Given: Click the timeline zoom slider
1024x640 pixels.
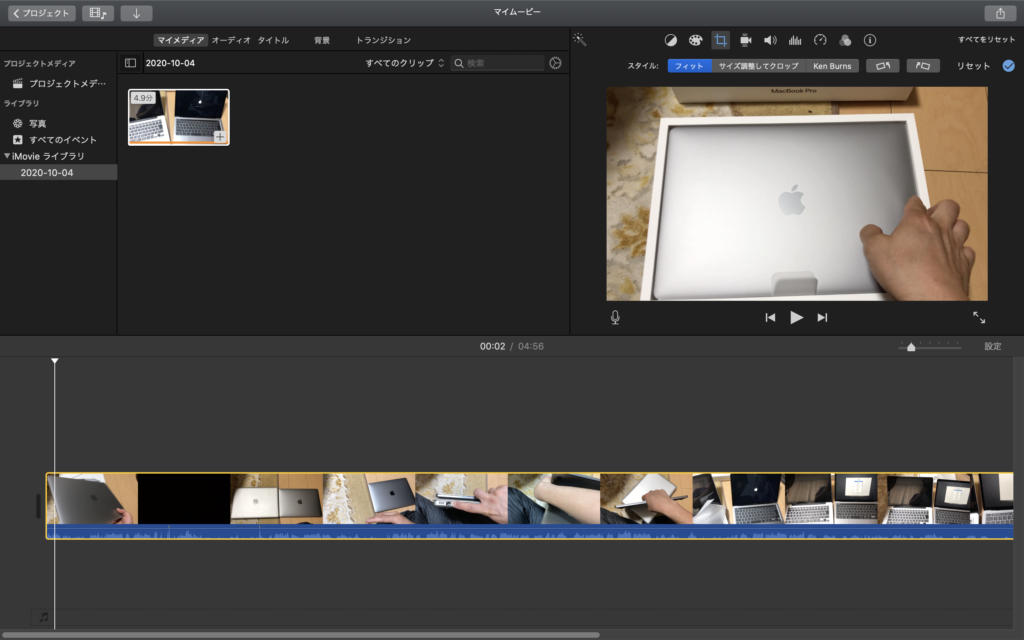Looking at the screenshot, I should tap(910, 347).
